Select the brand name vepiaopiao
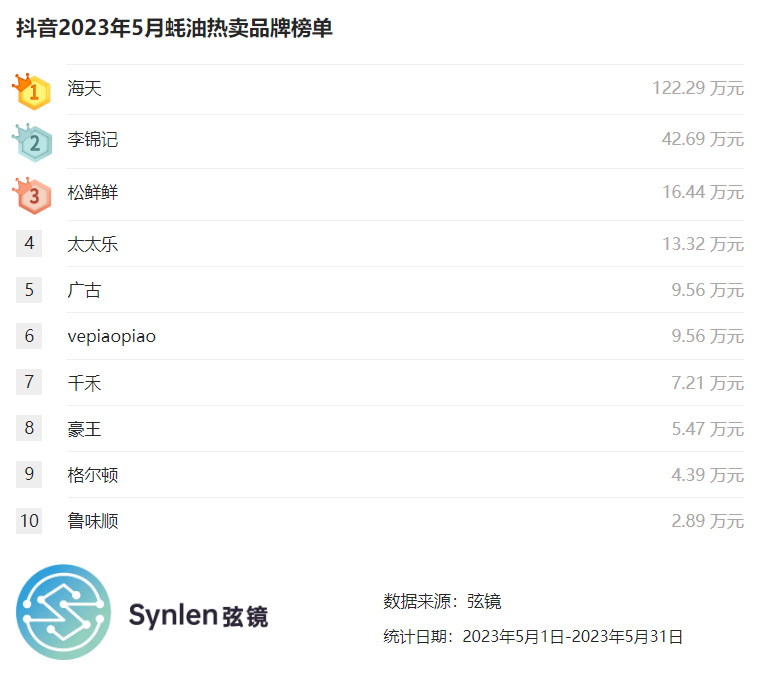 (x=112, y=336)
